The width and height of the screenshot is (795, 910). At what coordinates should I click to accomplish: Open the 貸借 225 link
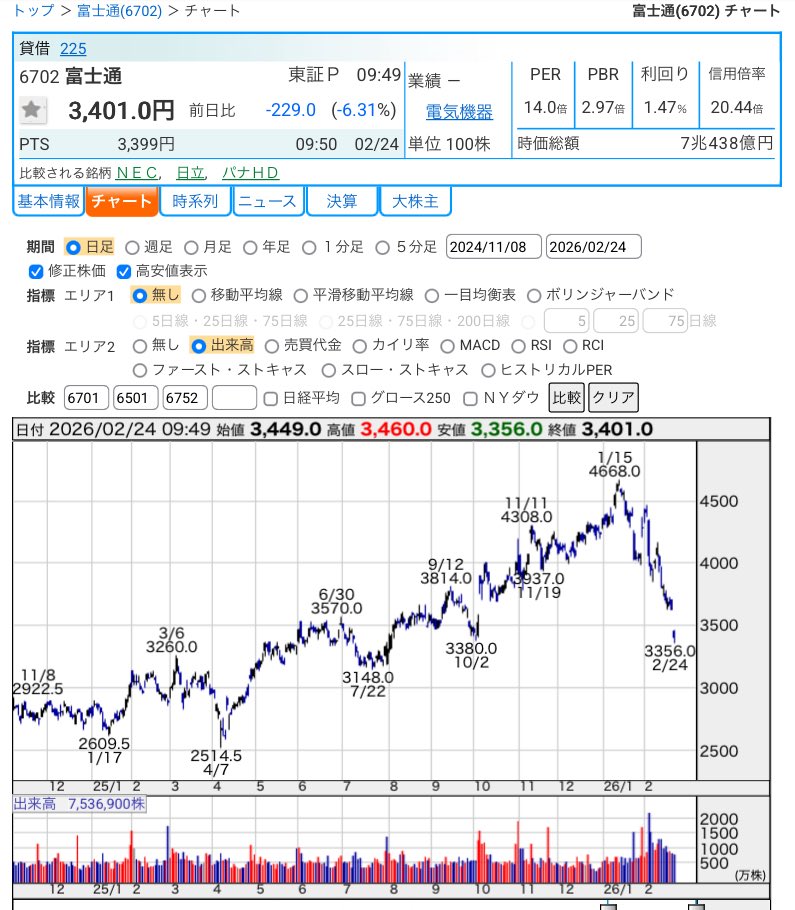click(x=73, y=49)
